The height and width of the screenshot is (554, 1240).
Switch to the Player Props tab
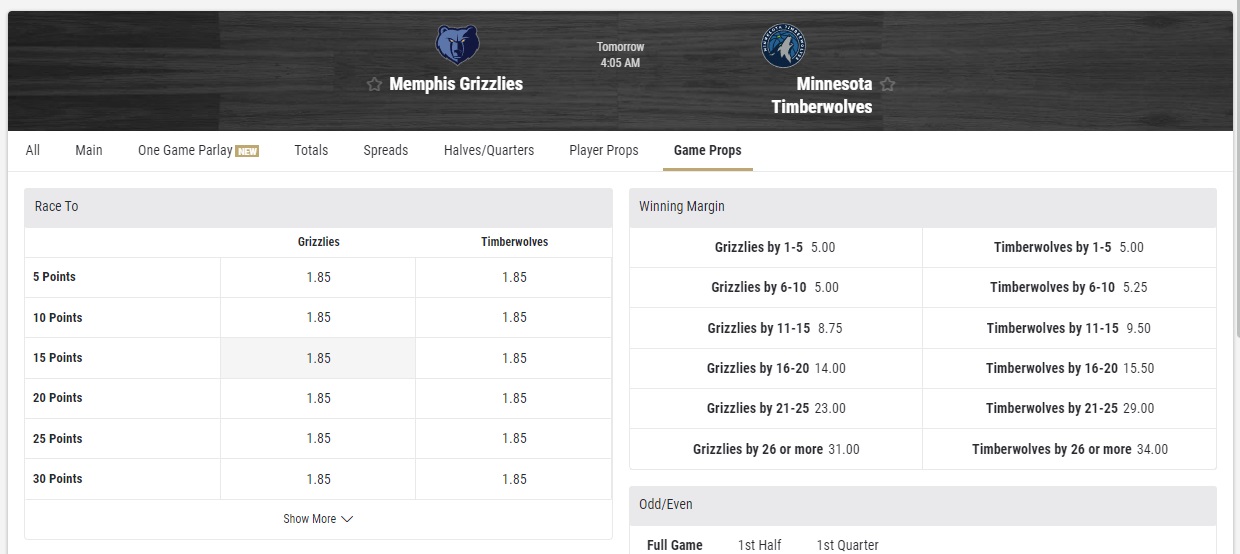(604, 150)
